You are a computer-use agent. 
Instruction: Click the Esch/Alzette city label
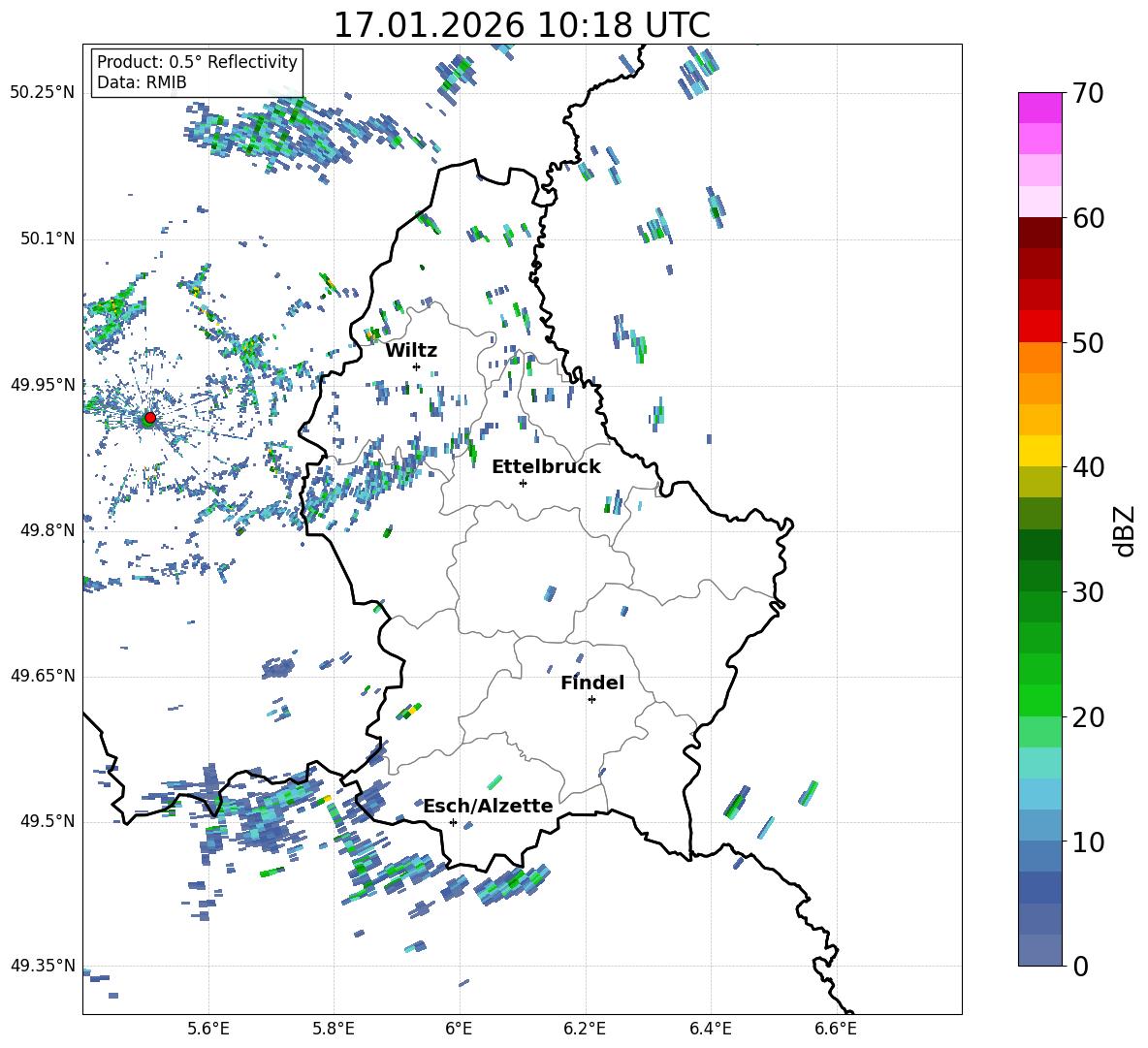(x=488, y=806)
